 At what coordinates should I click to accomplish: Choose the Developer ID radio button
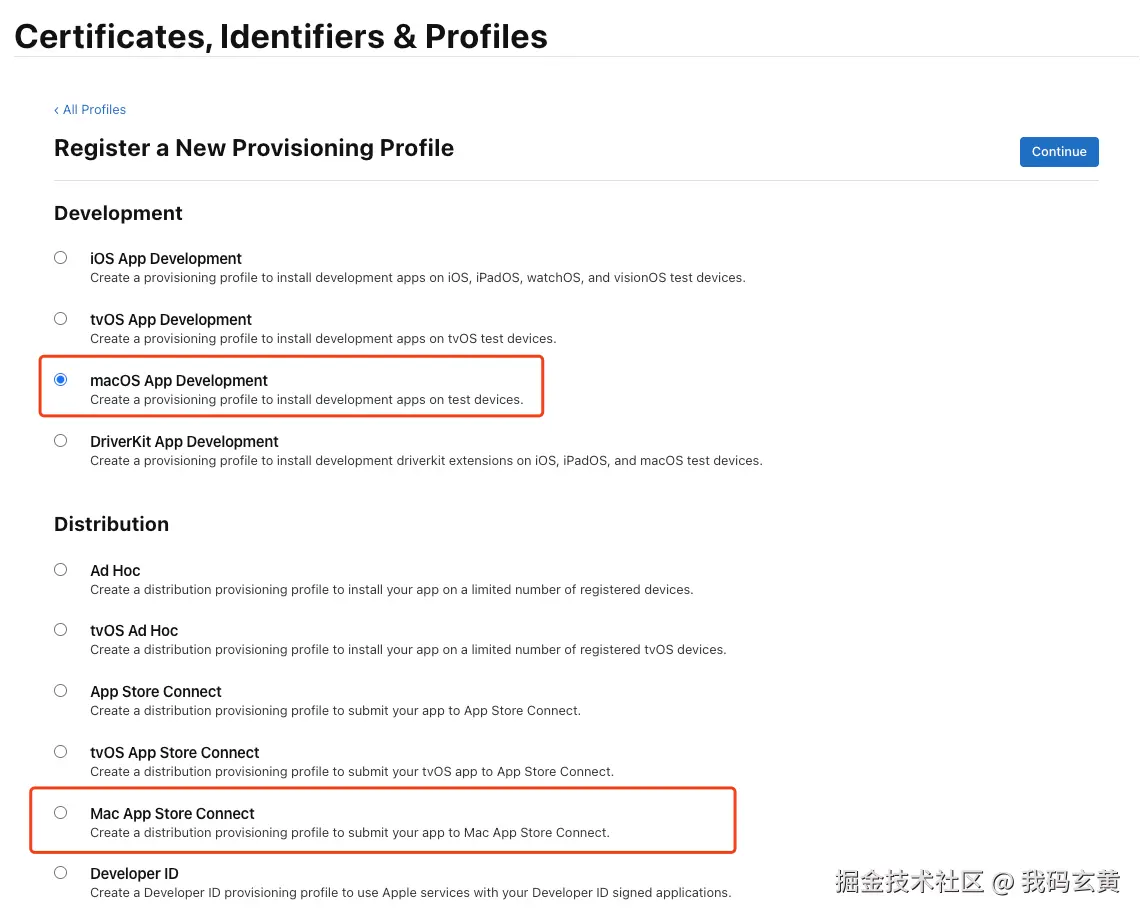point(61,873)
